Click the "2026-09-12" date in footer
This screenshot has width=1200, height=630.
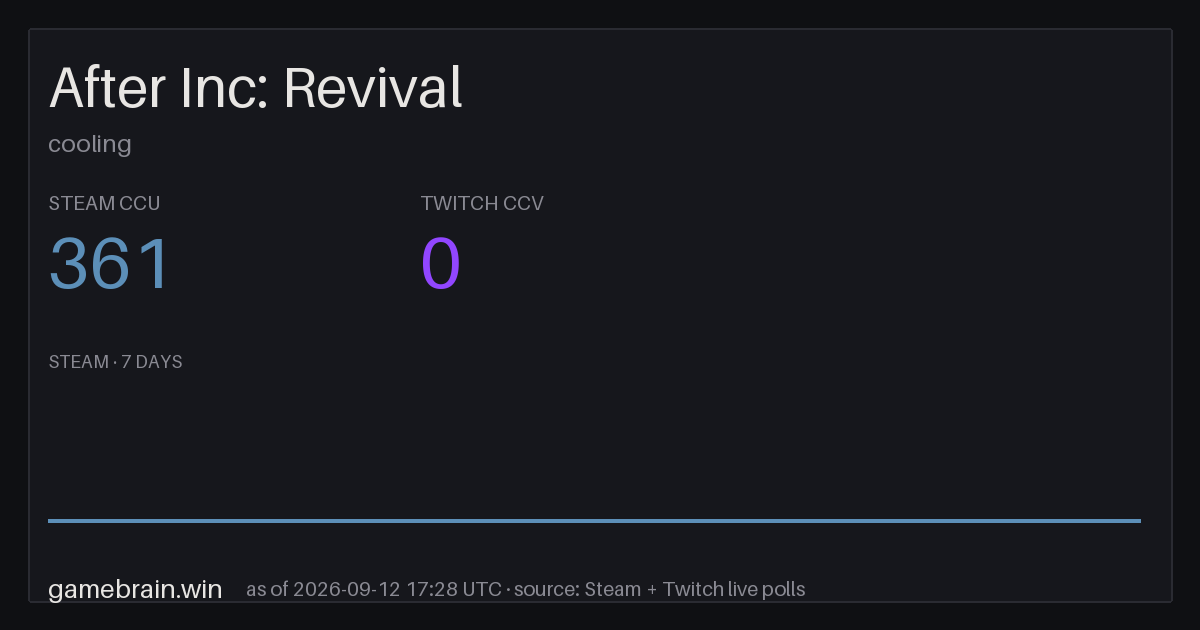(x=347, y=589)
